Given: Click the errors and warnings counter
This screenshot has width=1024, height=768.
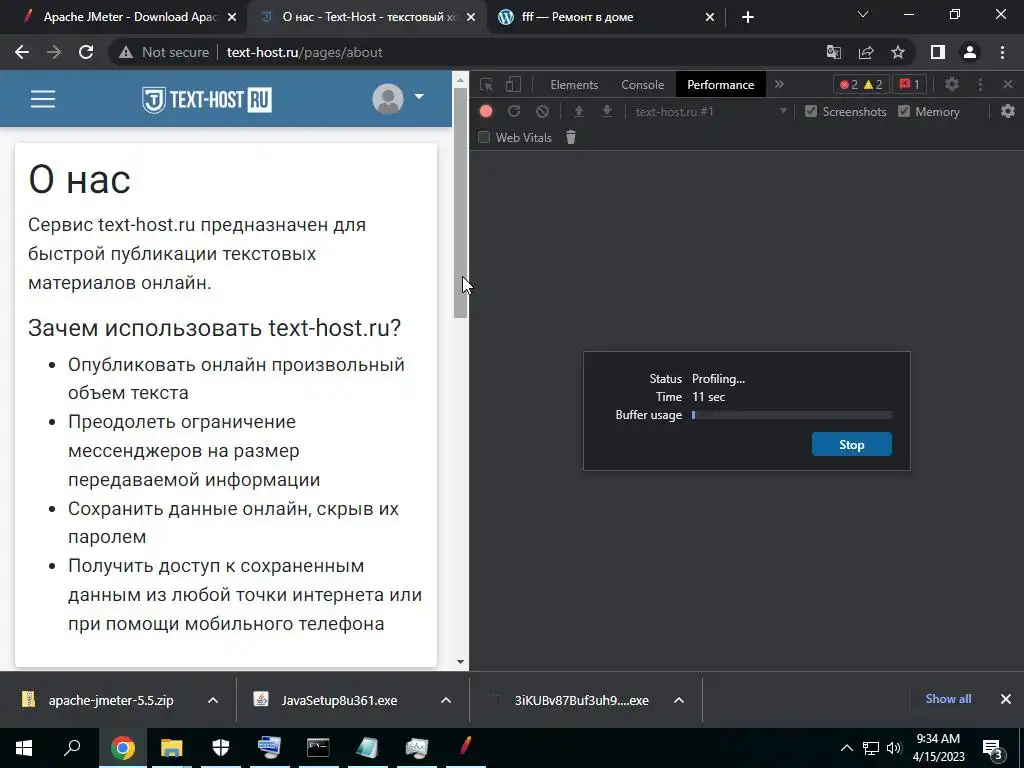Looking at the screenshot, I should coord(861,84).
